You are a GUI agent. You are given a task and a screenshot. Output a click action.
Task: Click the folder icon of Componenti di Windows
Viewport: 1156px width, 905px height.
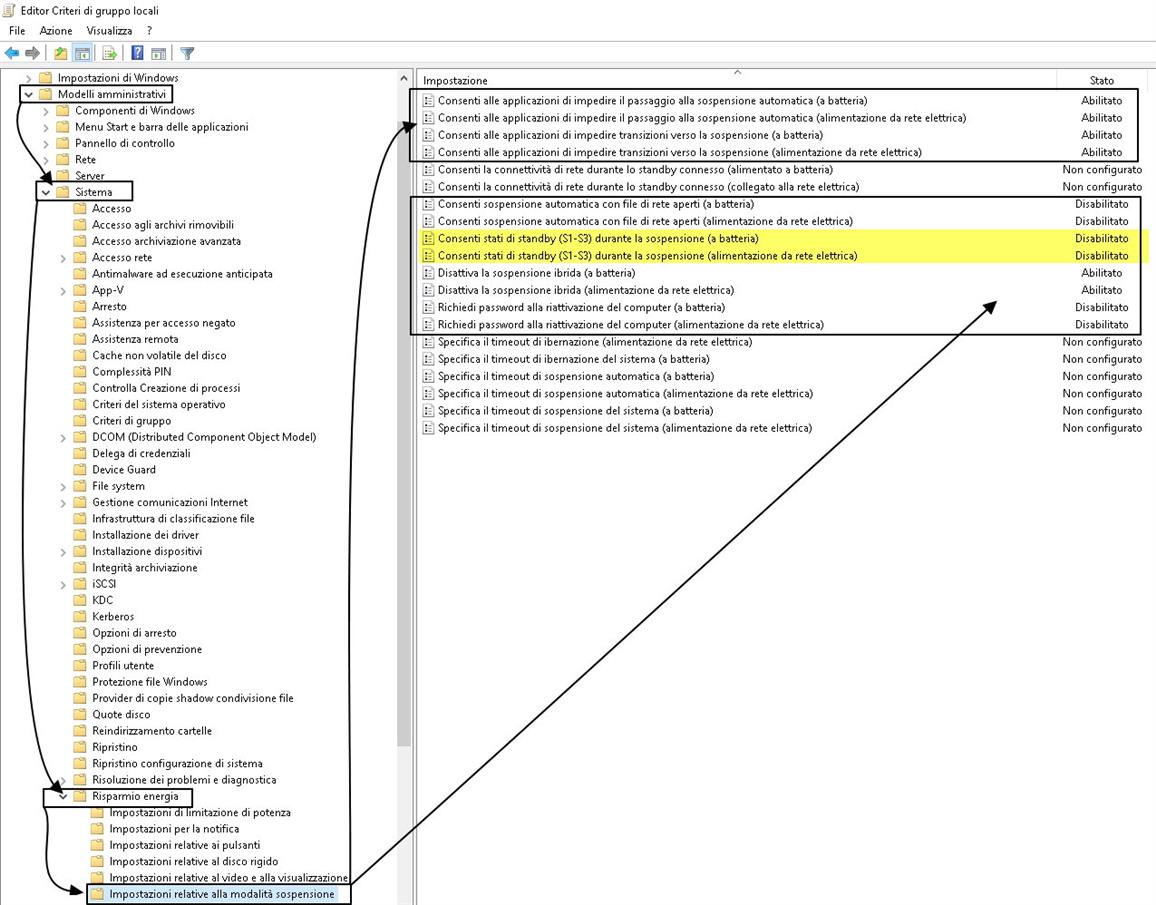tap(63, 111)
